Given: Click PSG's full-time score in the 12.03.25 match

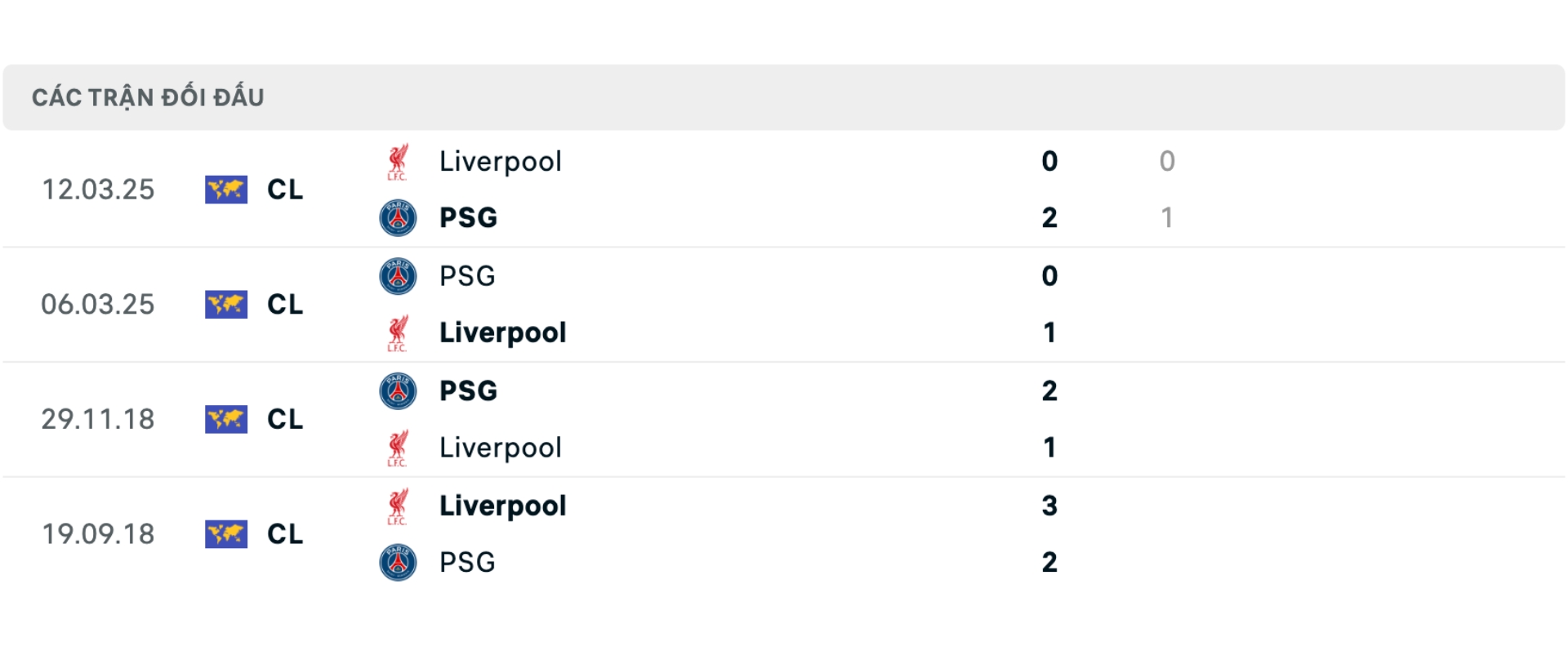Looking at the screenshot, I should 1049,218.
